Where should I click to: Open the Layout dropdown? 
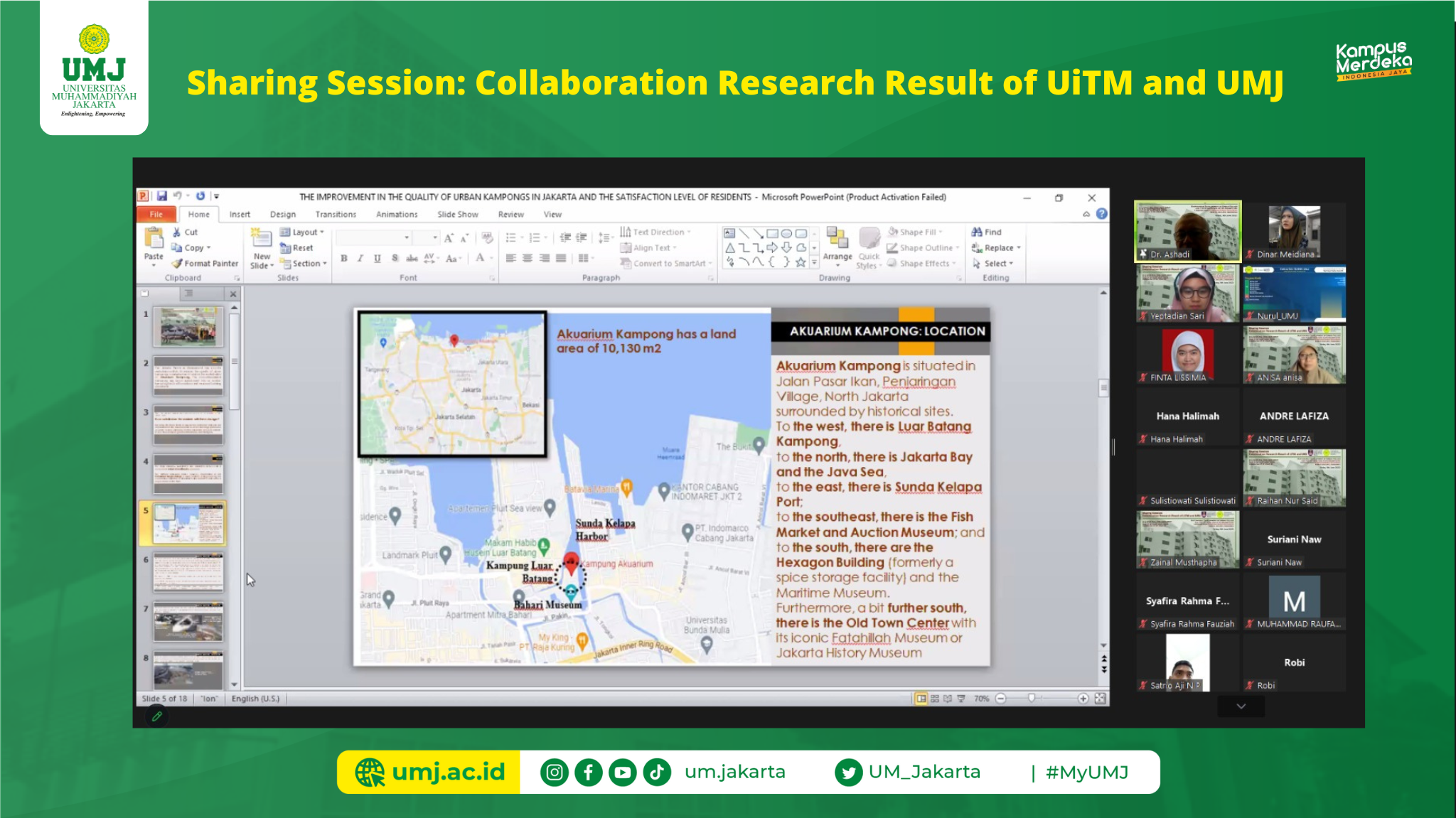(302, 232)
